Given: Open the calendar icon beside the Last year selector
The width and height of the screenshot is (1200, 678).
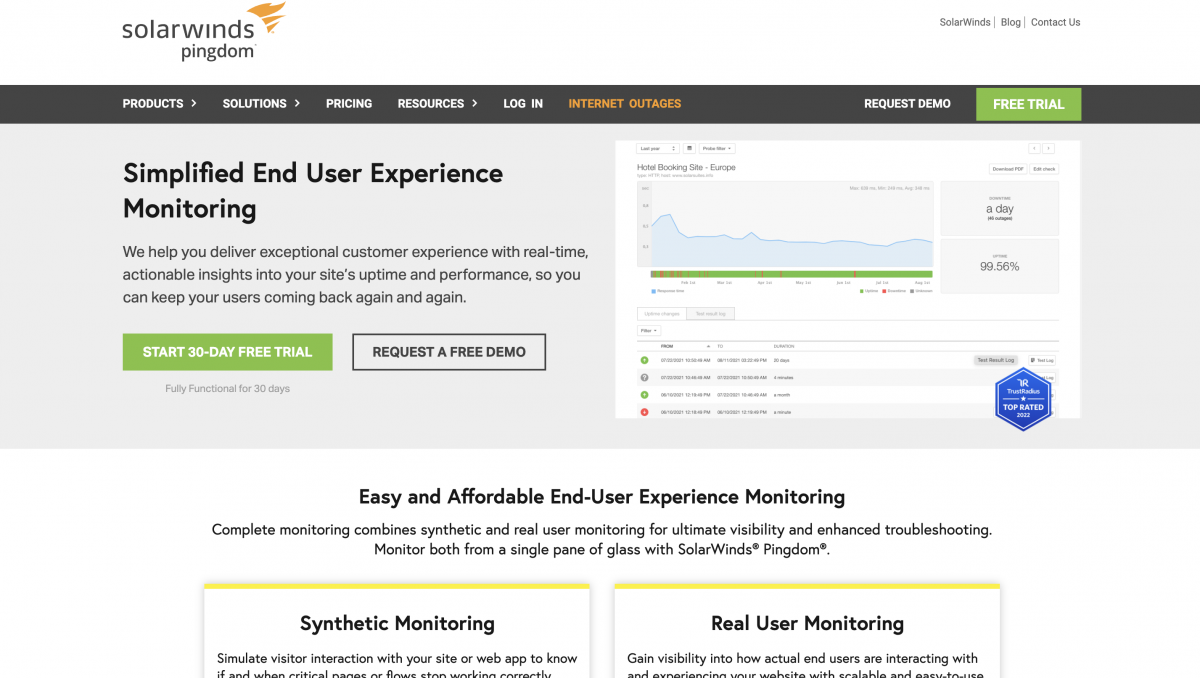Looking at the screenshot, I should (x=689, y=148).
